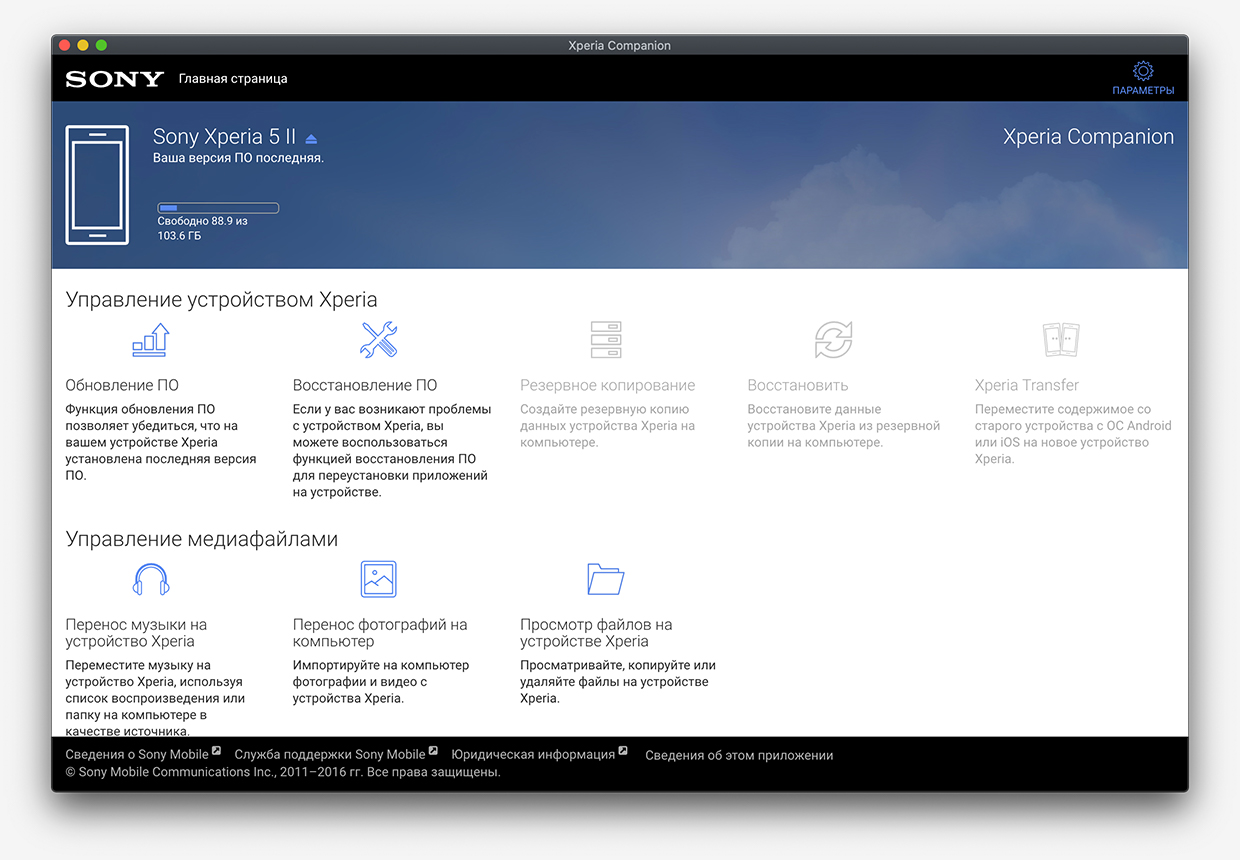The width and height of the screenshot is (1240, 860).
Task: Click the Просматривайте, копируйте или удаляйте description
Action: pyautogui.click(x=618, y=681)
